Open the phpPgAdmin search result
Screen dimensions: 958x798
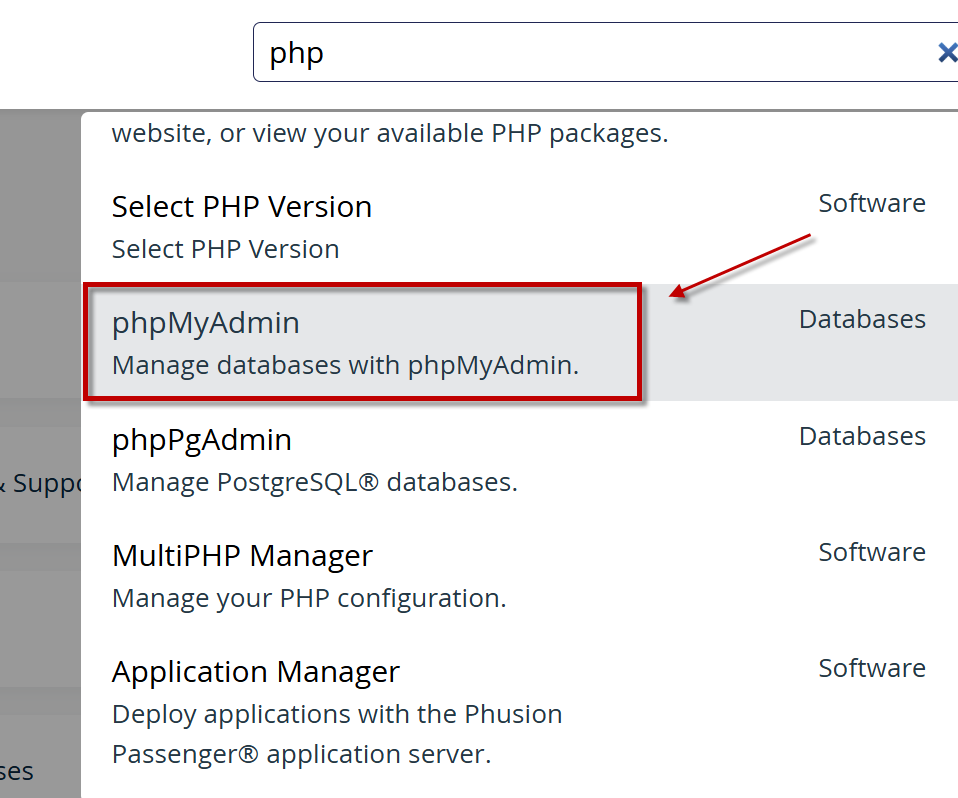[x=202, y=440]
